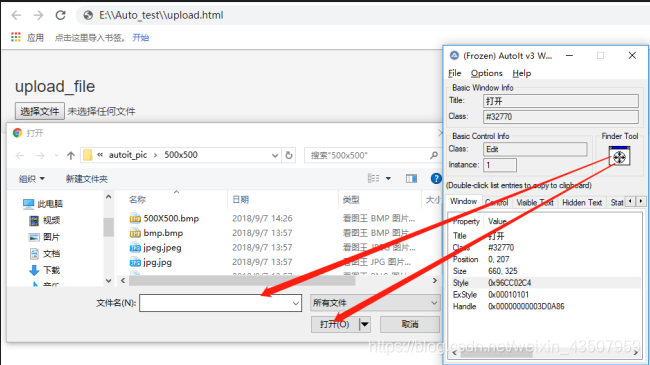Image resolution: width=650 pixels, height=365 pixels.
Task: Open AutoIt Help menu
Action: (521, 73)
